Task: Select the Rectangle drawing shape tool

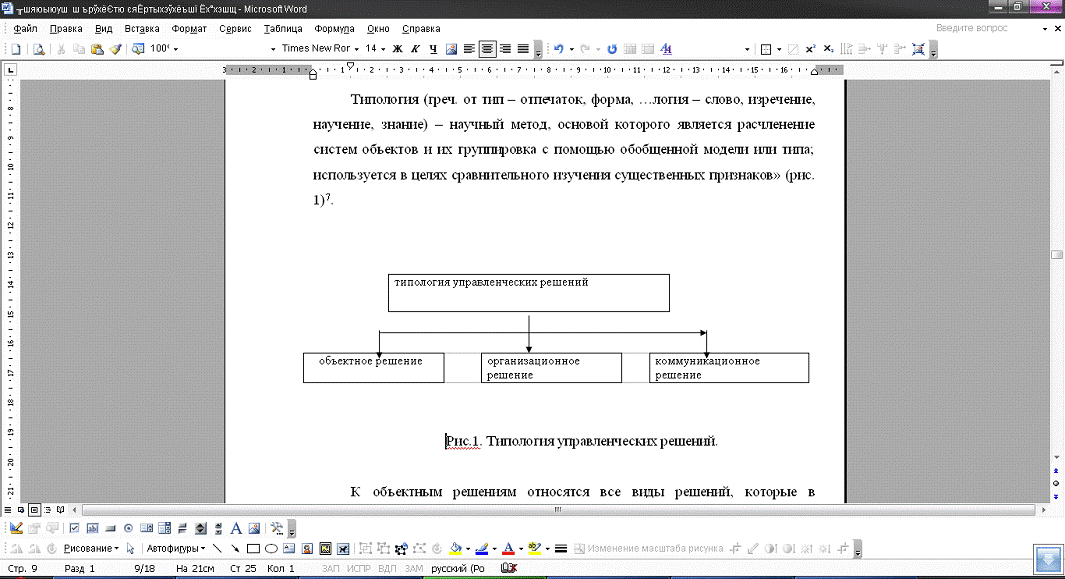Action: 253,548
